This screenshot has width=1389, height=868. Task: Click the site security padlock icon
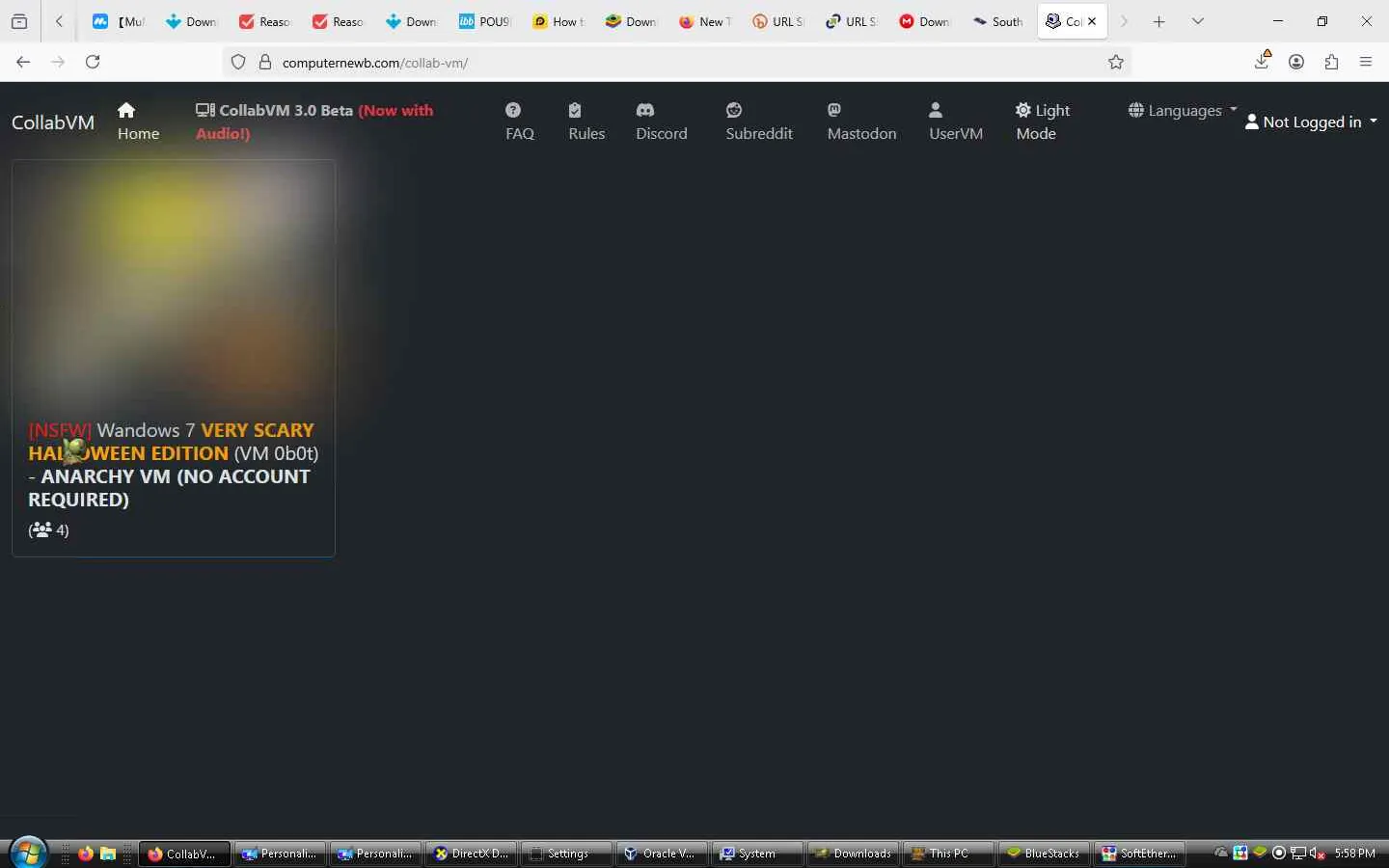point(264,63)
